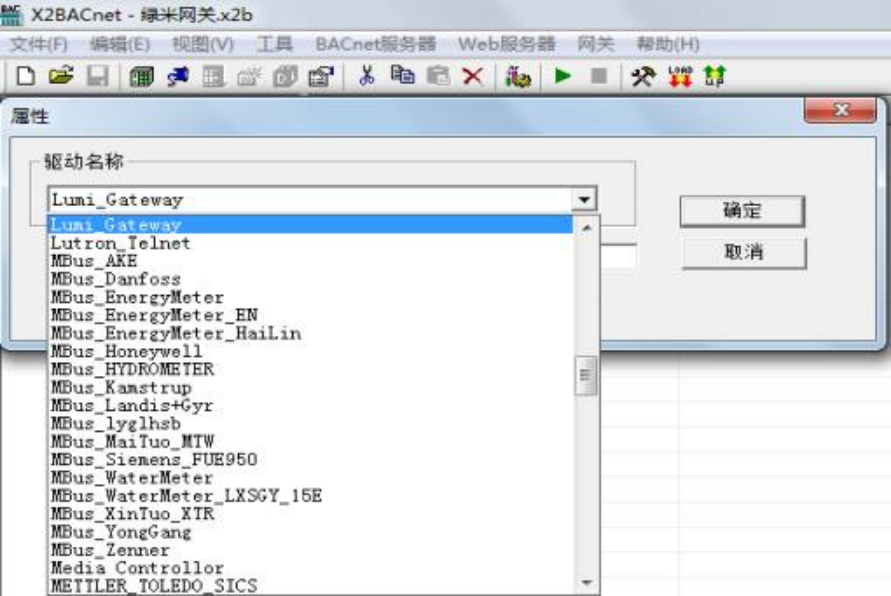Select MBus_Honeywell driver
Viewport: 891px width, 596px height.
pyautogui.click(x=311, y=351)
